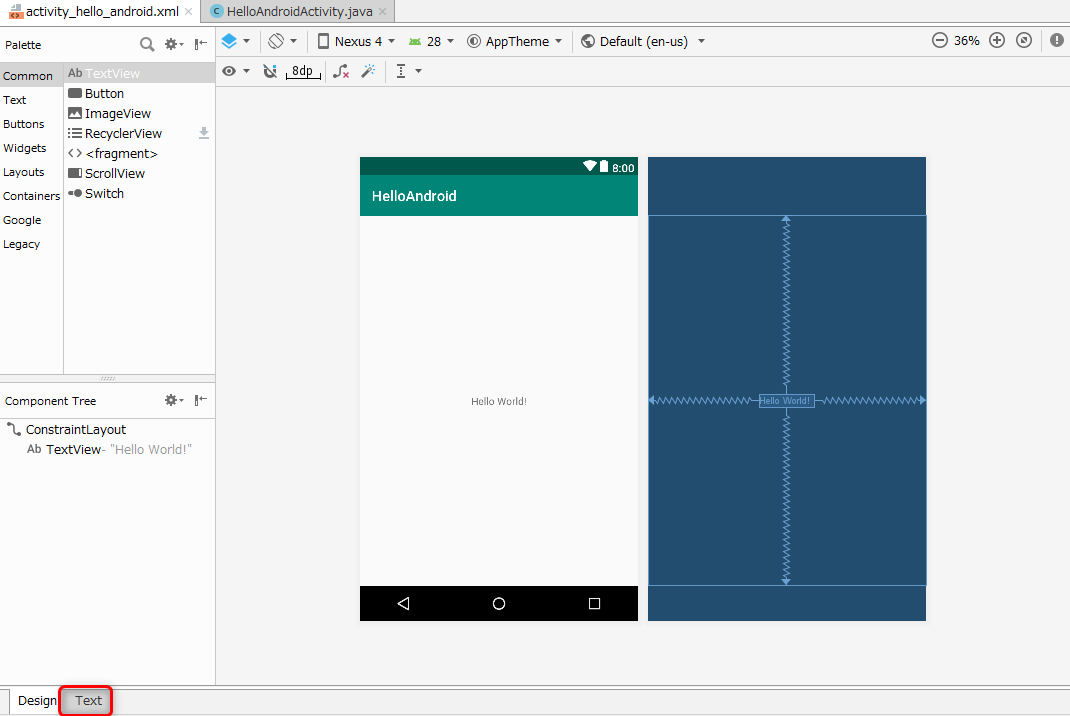Viewport: 1070px width, 716px height.
Task: Switch to the HelloAndroidActivity.java tab
Action: [298, 11]
